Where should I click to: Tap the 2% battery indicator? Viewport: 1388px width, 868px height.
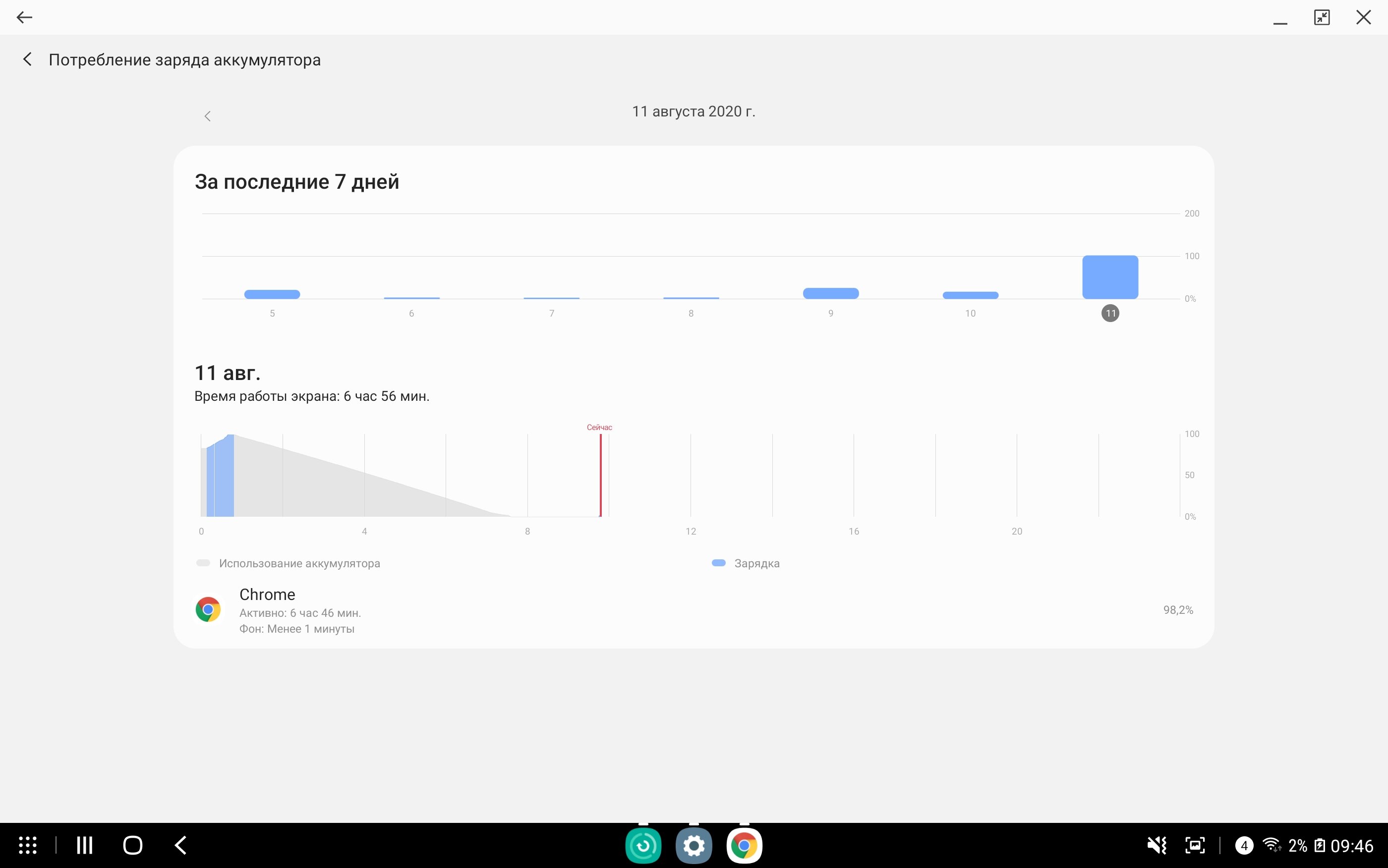[x=1307, y=845]
